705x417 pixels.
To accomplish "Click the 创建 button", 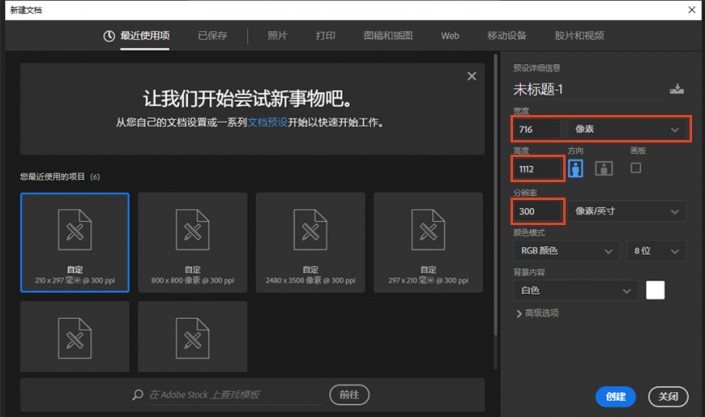I will [x=616, y=396].
